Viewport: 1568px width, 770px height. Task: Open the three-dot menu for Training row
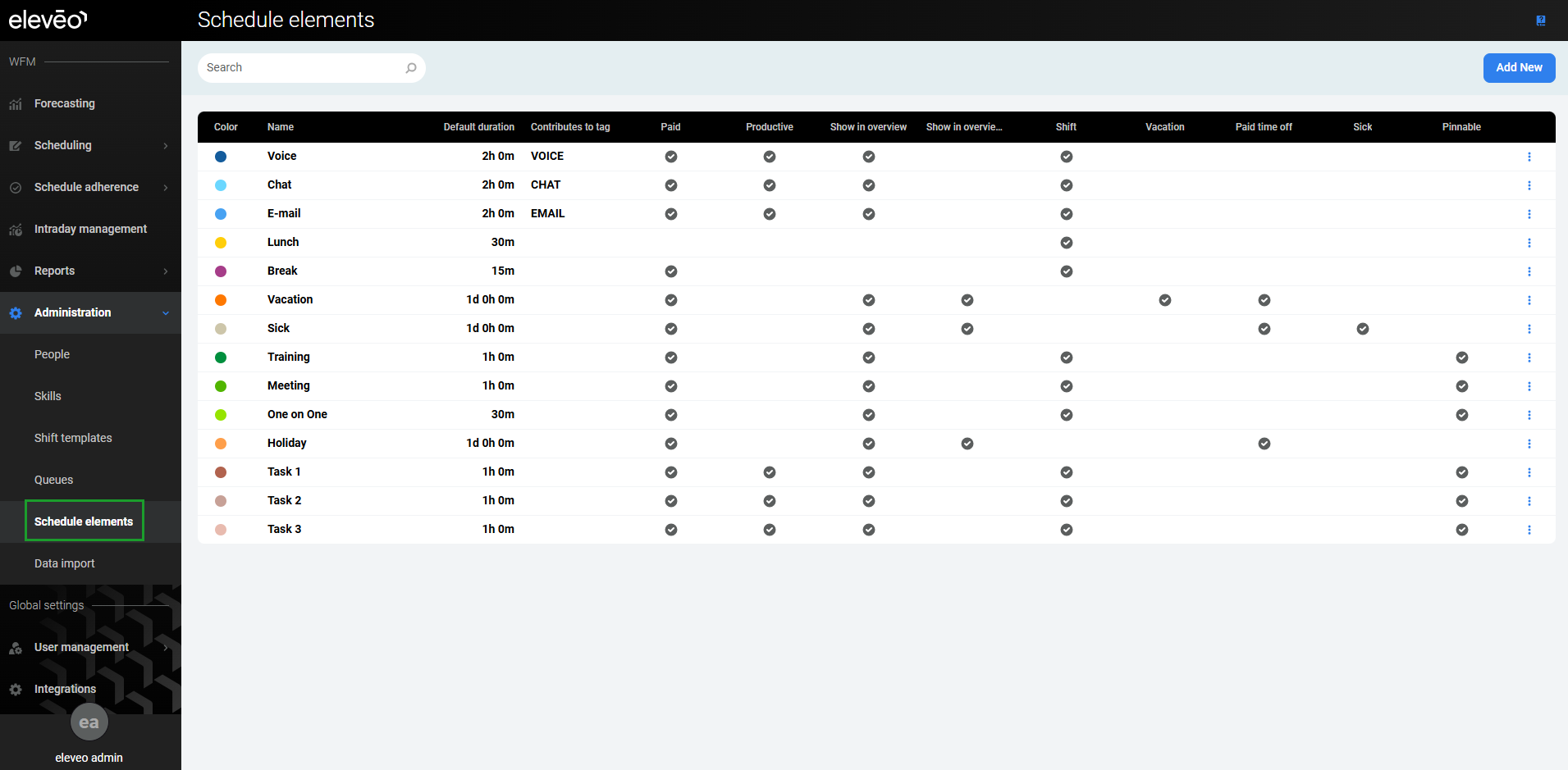point(1529,358)
